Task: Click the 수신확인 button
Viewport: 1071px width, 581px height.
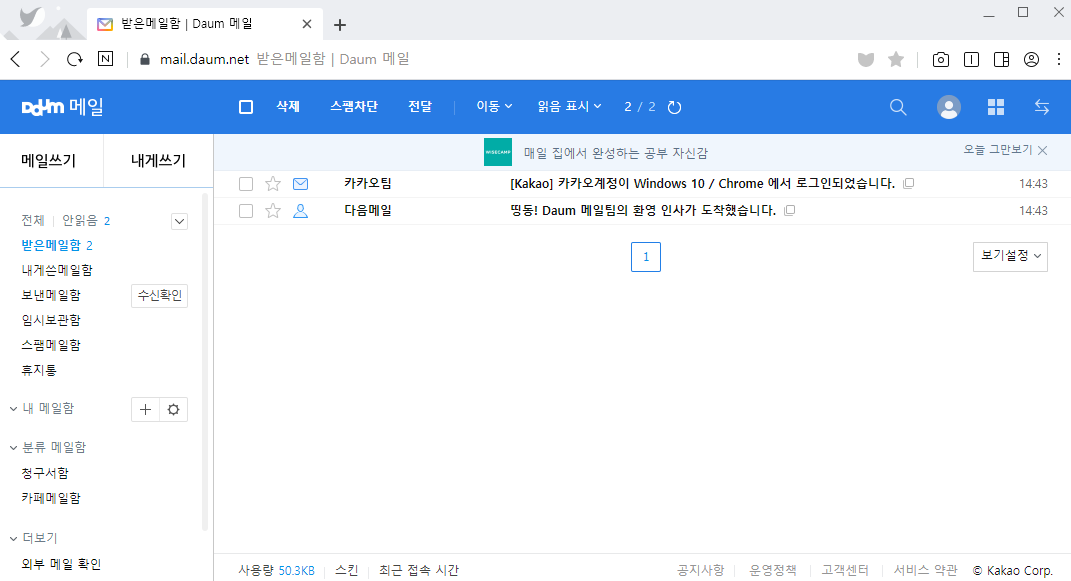Action: 159,296
